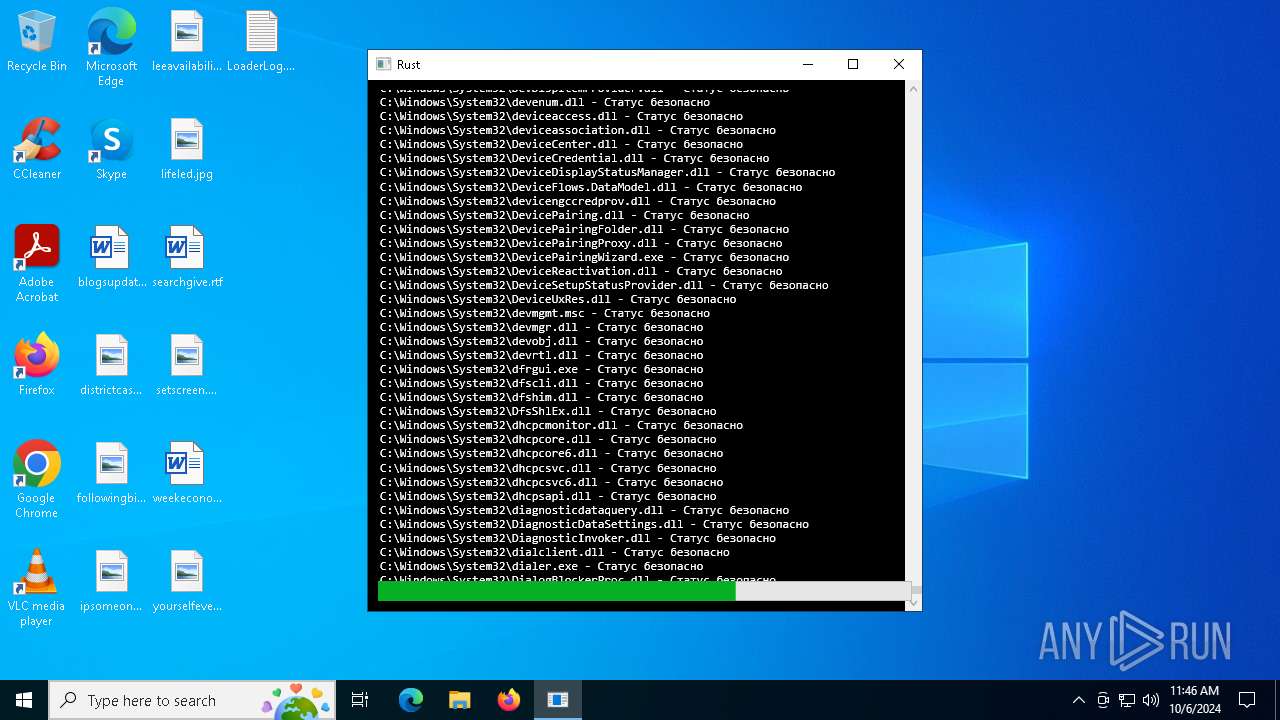Open the Windows Start menu

(24, 700)
